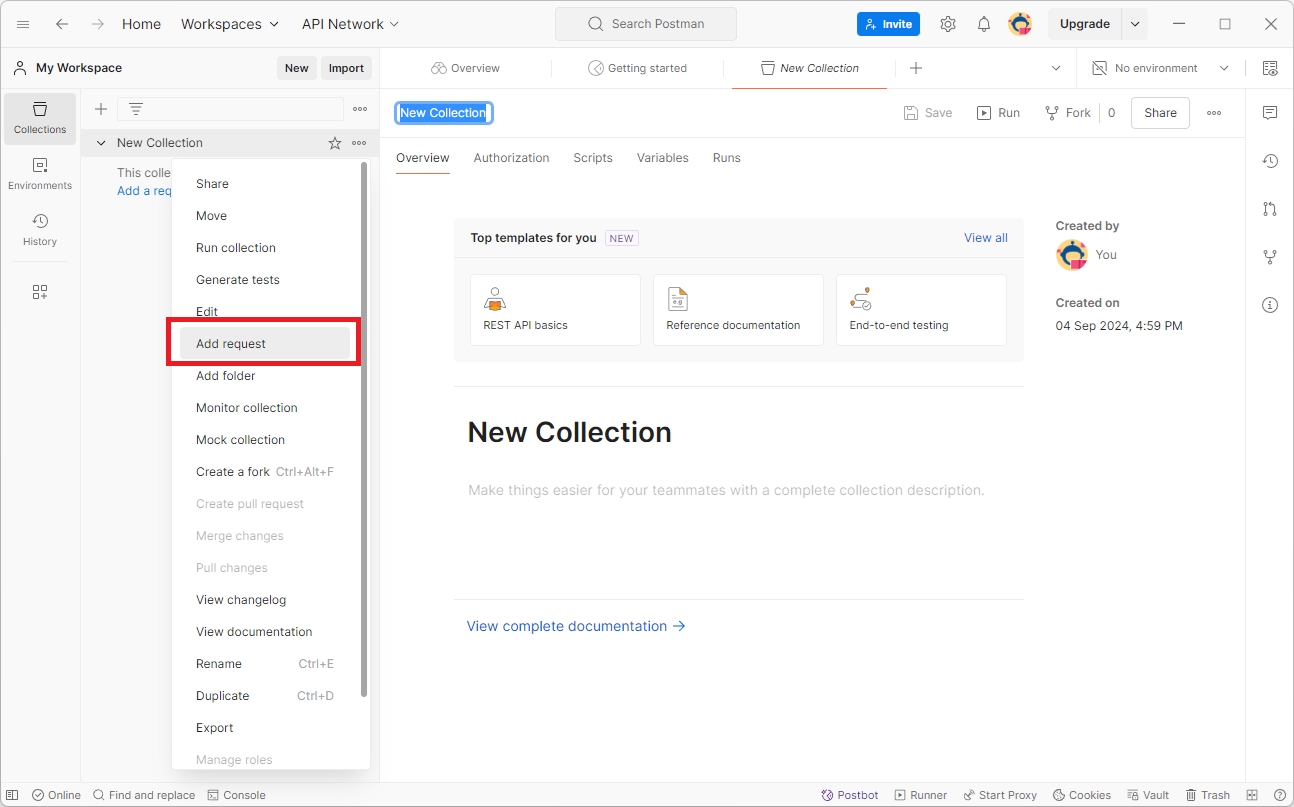
Task: Open the help icon in the status bar
Action: (1280, 795)
